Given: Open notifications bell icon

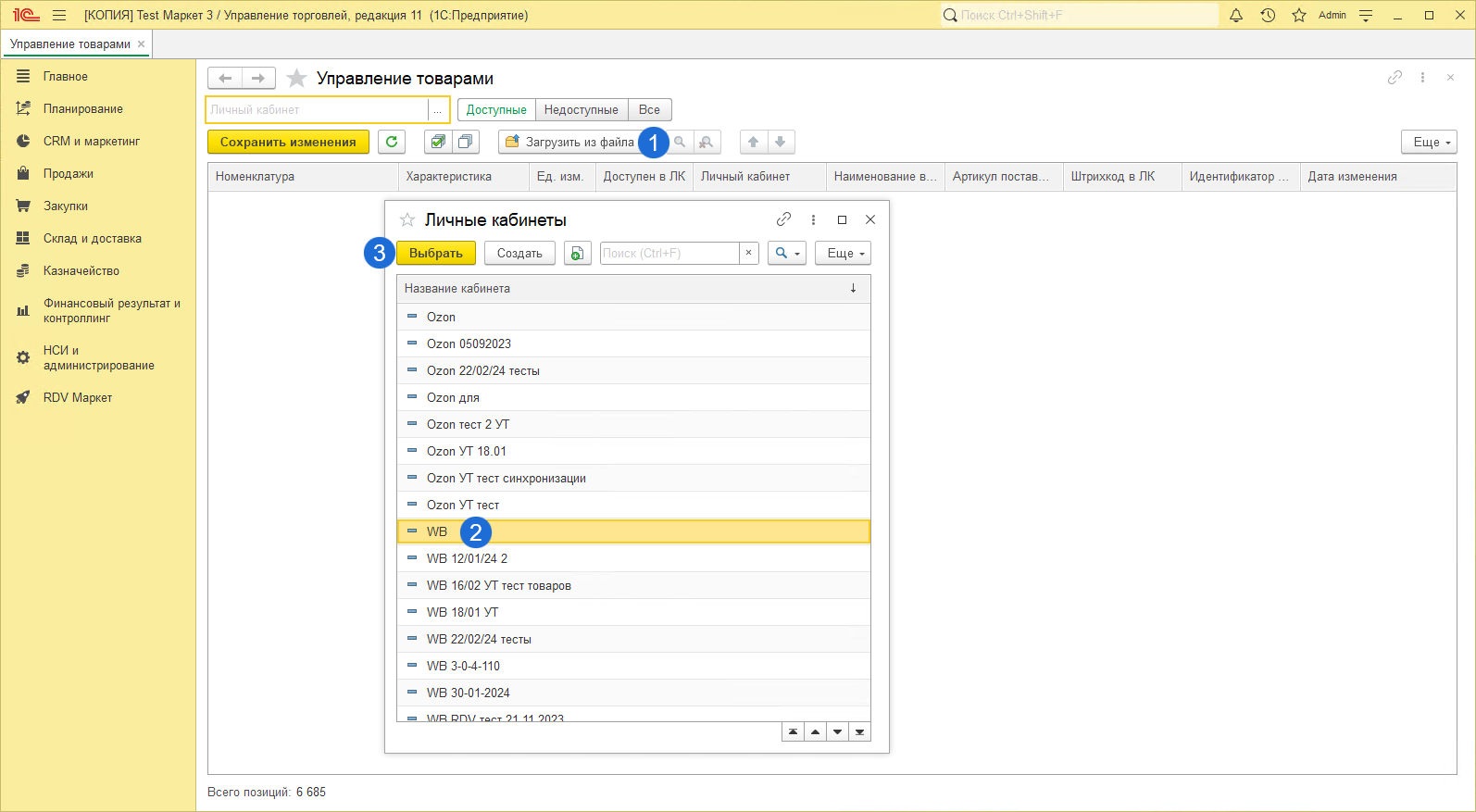Looking at the screenshot, I should coord(1236,15).
